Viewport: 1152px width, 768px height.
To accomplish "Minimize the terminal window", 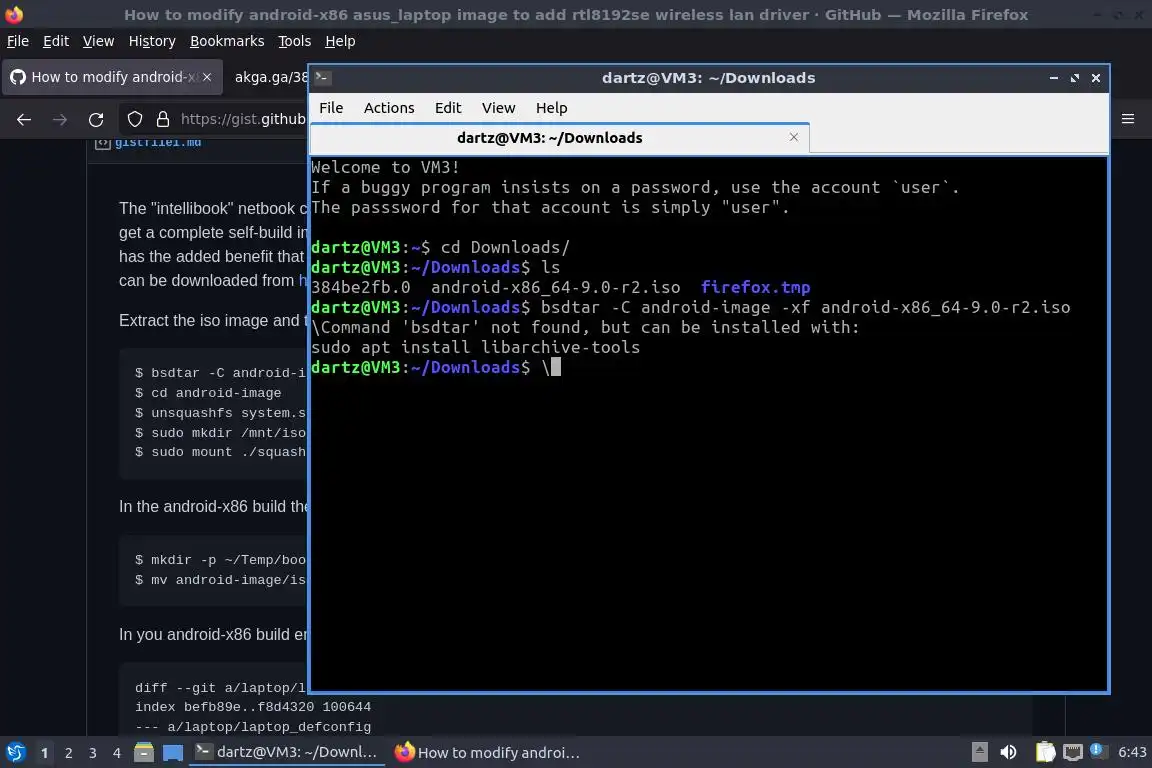I will pos(1054,78).
